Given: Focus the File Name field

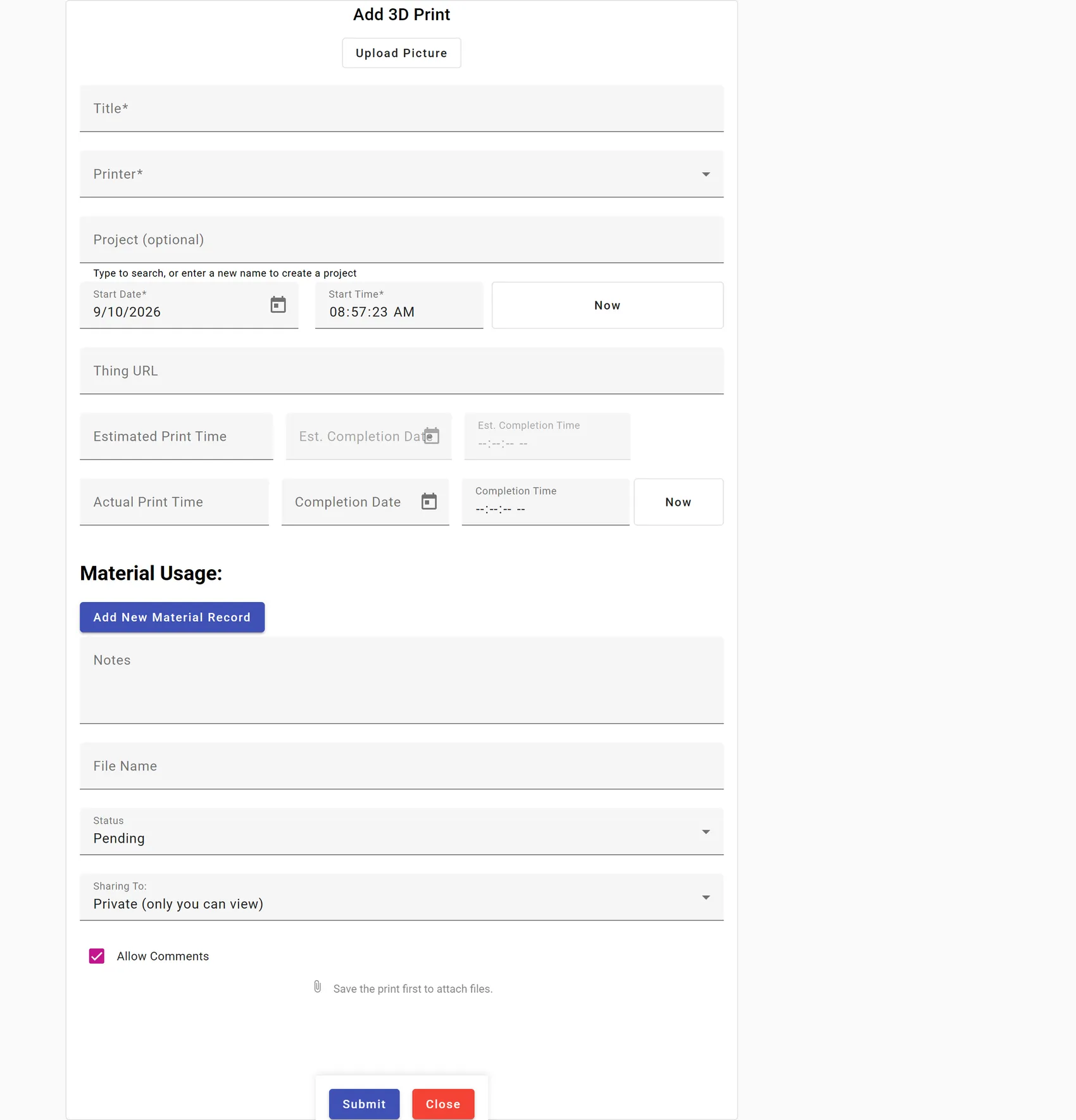Looking at the screenshot, I should 401,766.
